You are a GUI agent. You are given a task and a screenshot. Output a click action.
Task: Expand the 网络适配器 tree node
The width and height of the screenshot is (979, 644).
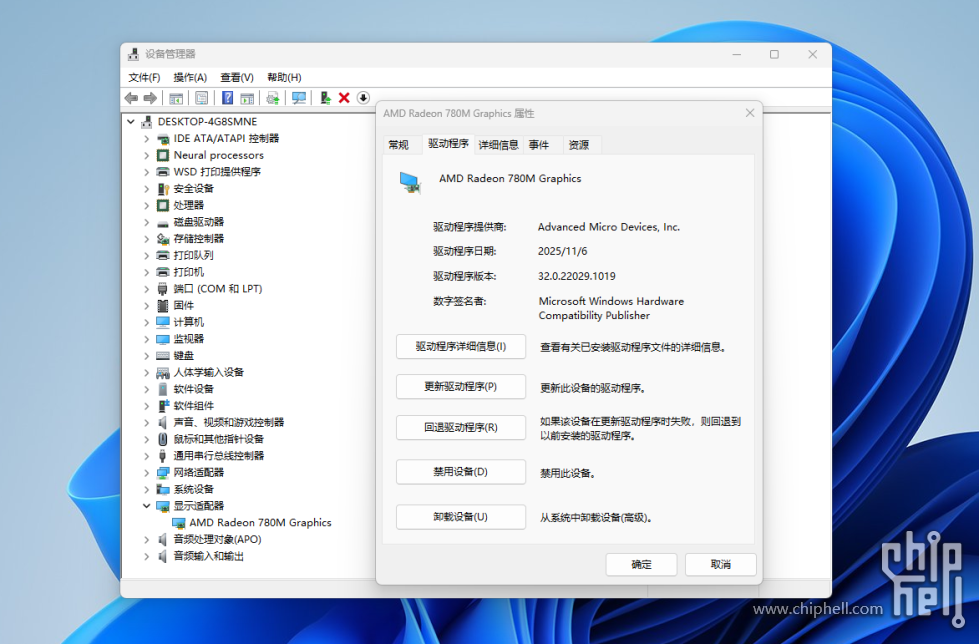[145, 472]
